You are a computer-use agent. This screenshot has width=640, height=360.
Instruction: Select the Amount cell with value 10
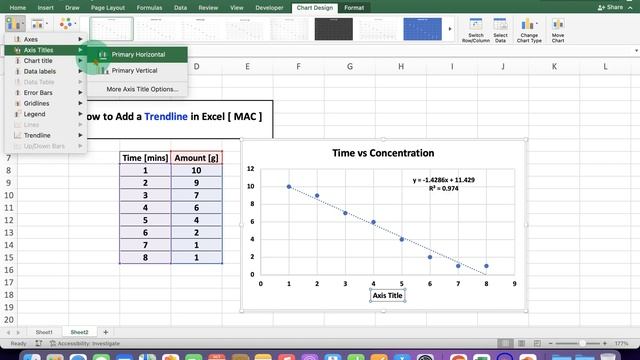196,170
